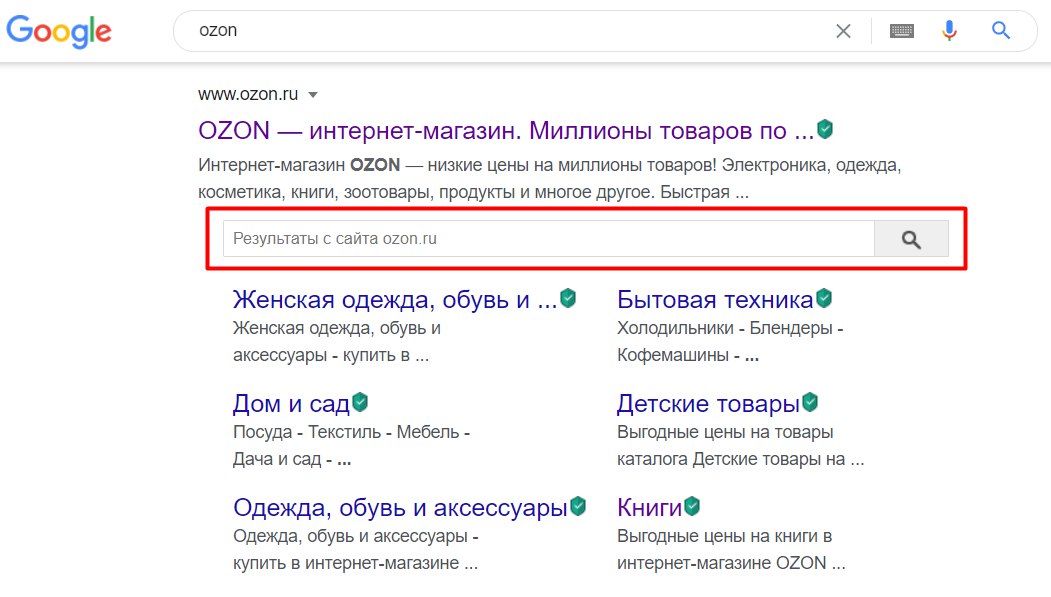
Task: Click shield badge beside Книги
Action: [692, 506]
